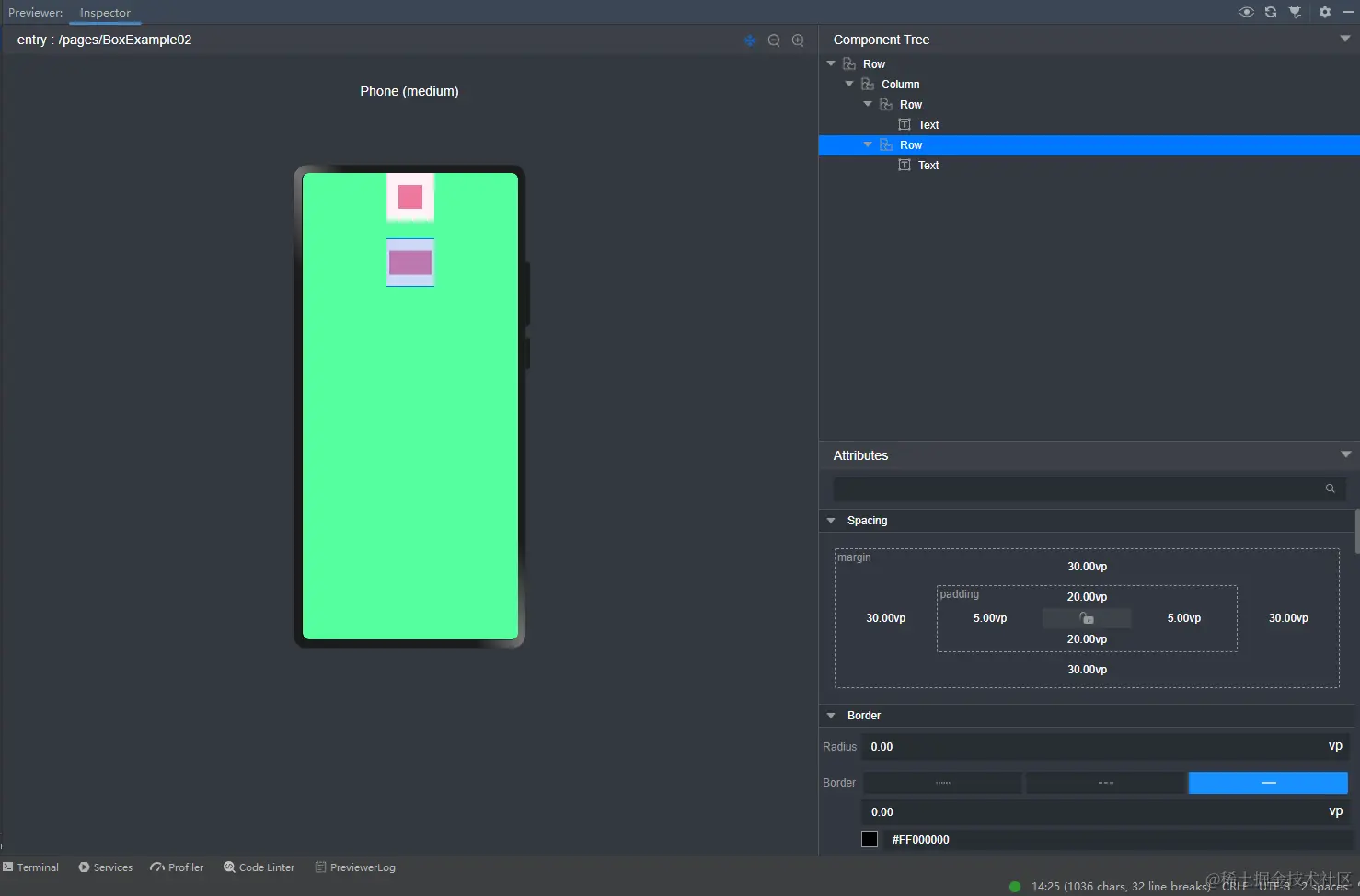Image resolution: width=1360 pixels, height=896 pixels.
Task: Click the top margin value 30.00vp
Action: click(x=1087, y=567)
